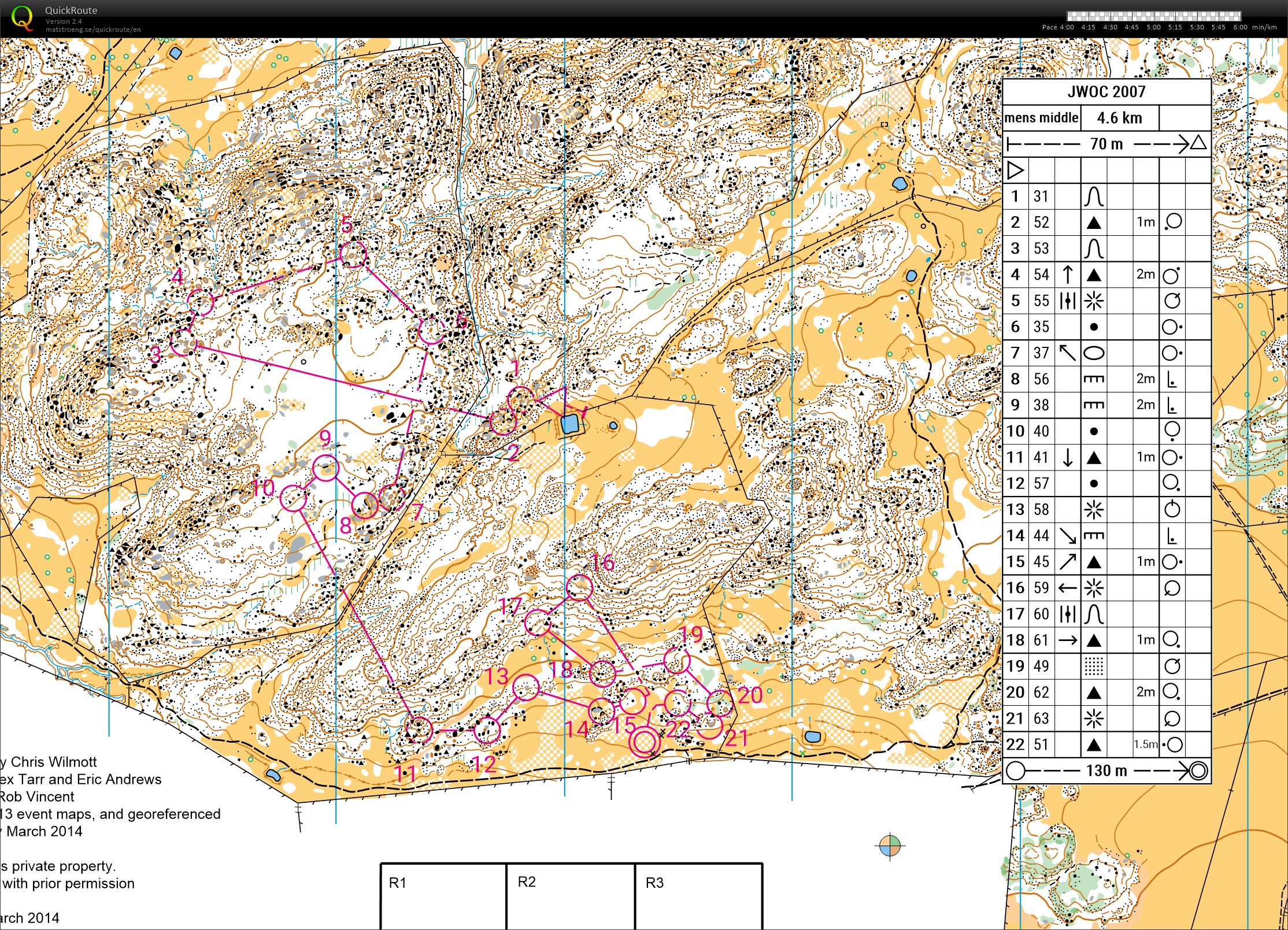The height and width of the screenshot is (930, 1288).
Task: Select control circle 3 on the map
Action: 184,342
